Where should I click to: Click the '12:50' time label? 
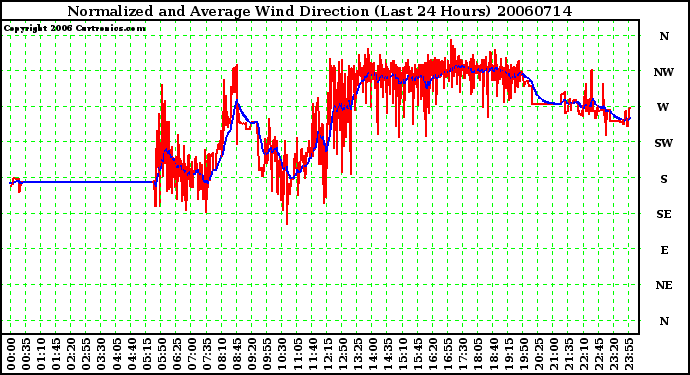point(343,354)
